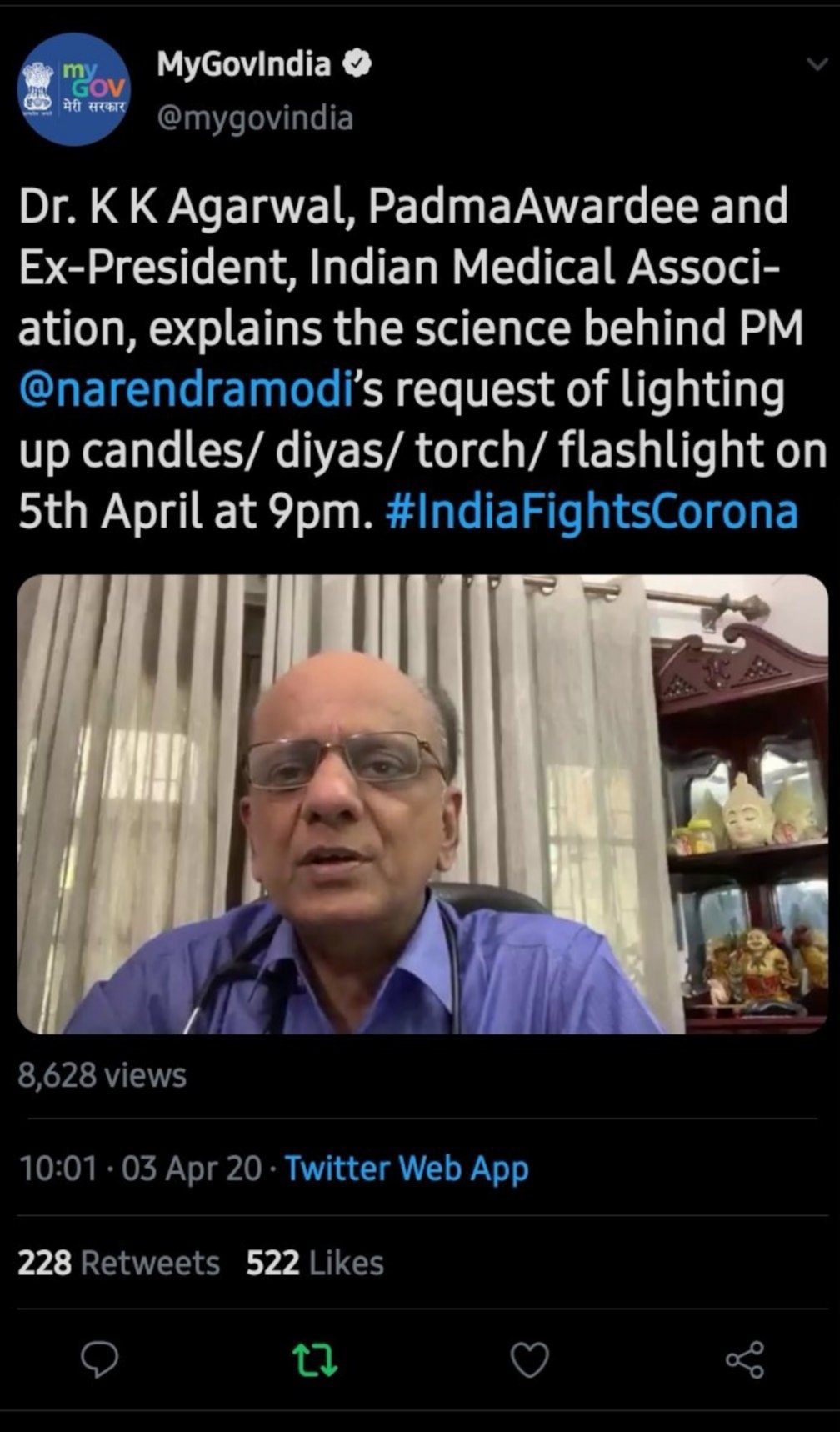Tap the green retweet icon
840x1432 pixels.
point(316,1360)
